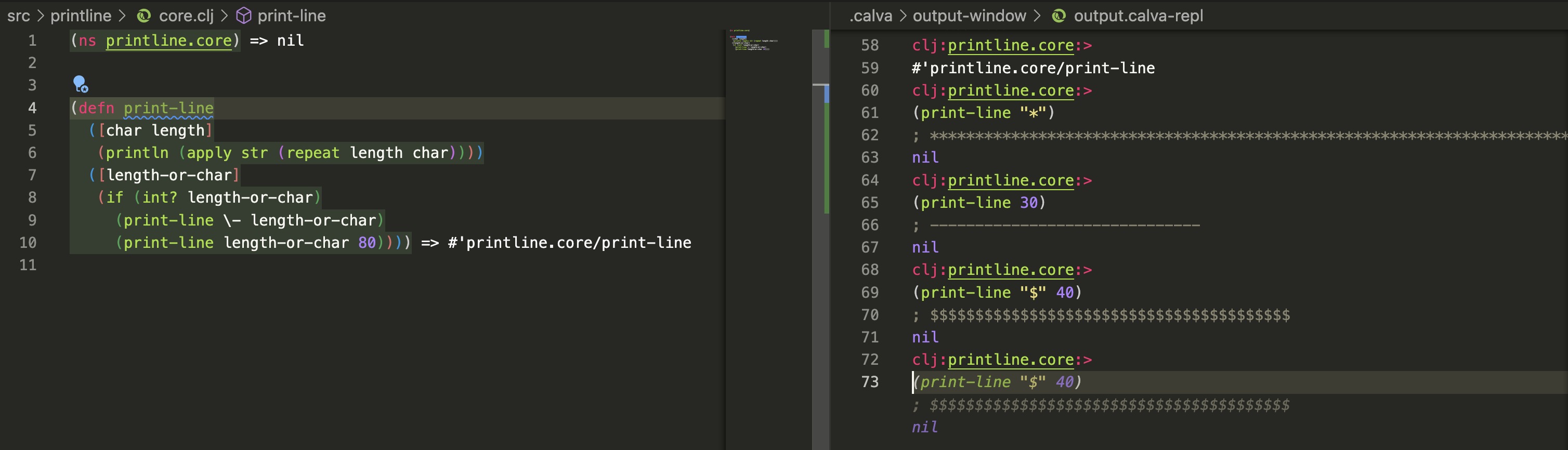Click the lightbulb code action icon

tap(80, 83)
